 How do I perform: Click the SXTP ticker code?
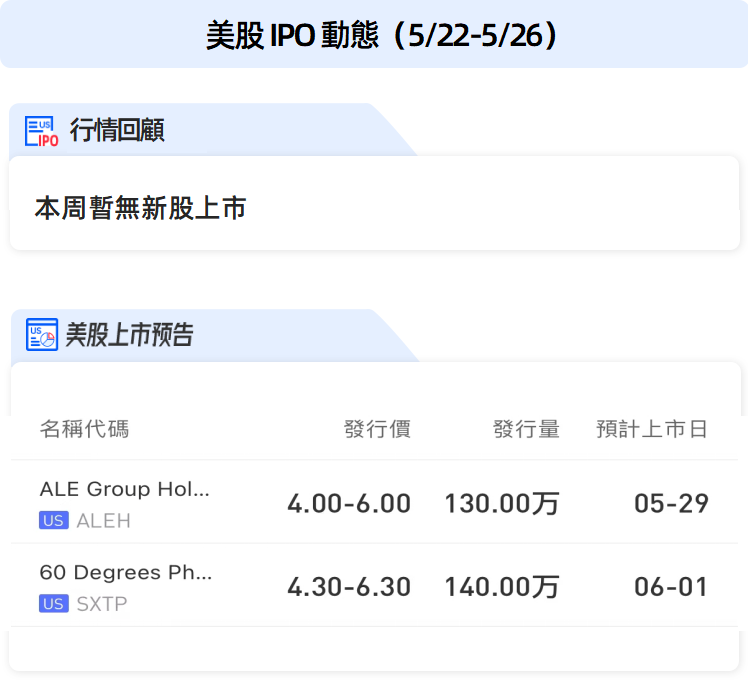[102, 604]
